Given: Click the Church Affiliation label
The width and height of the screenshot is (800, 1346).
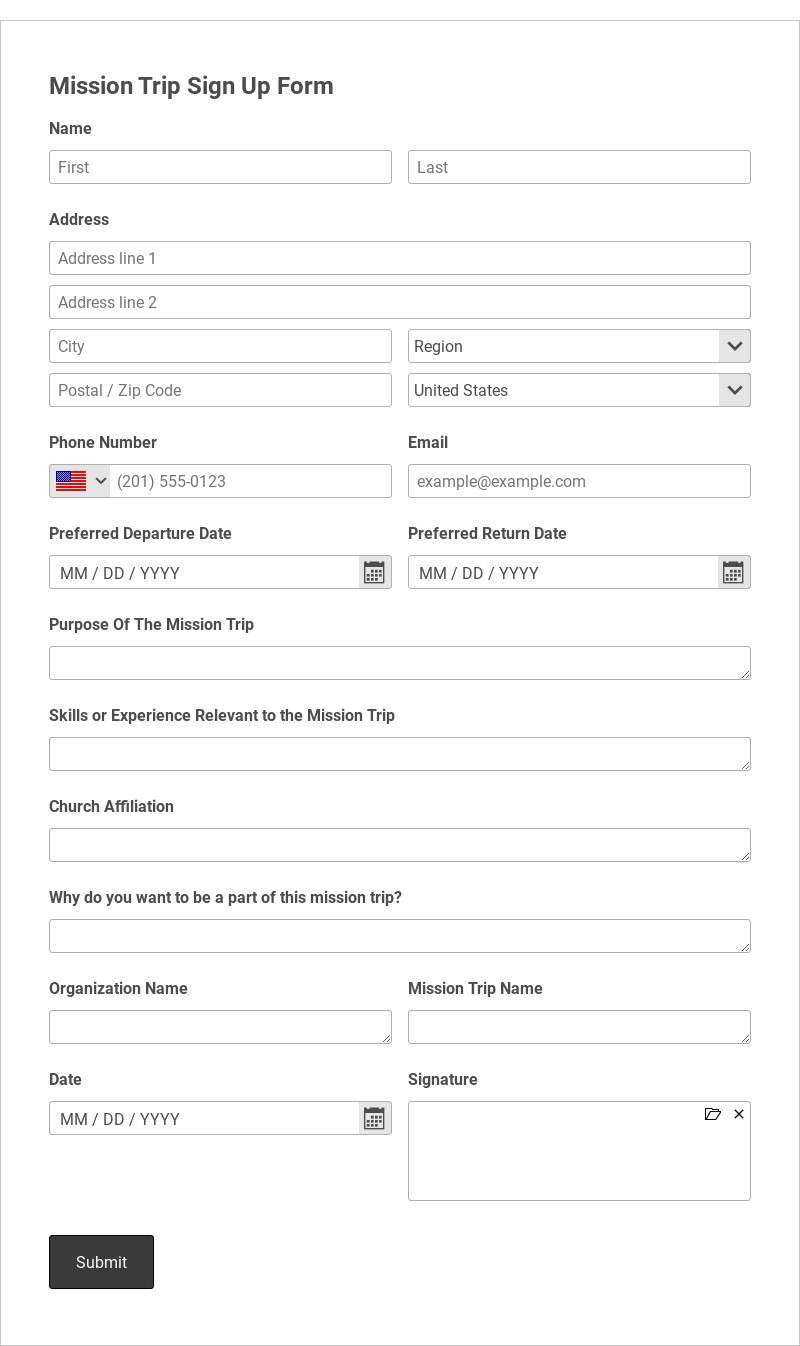Looking at the screenshot, I should pos(111,806).
